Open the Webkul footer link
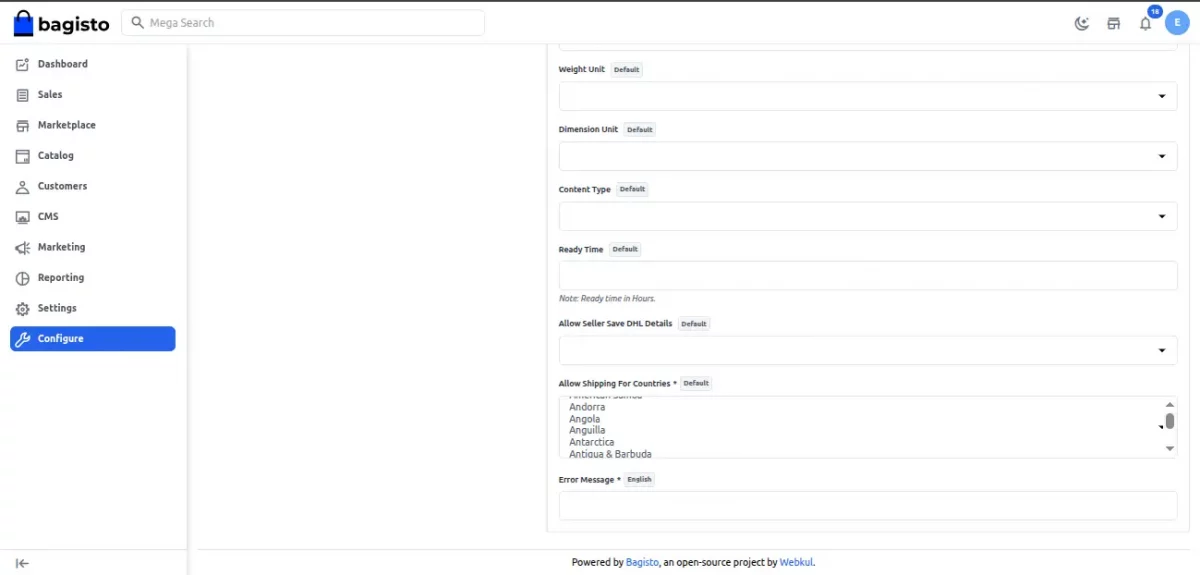Image resolution: width=1200 pixels, height=575 pixels. pos(796,562)
